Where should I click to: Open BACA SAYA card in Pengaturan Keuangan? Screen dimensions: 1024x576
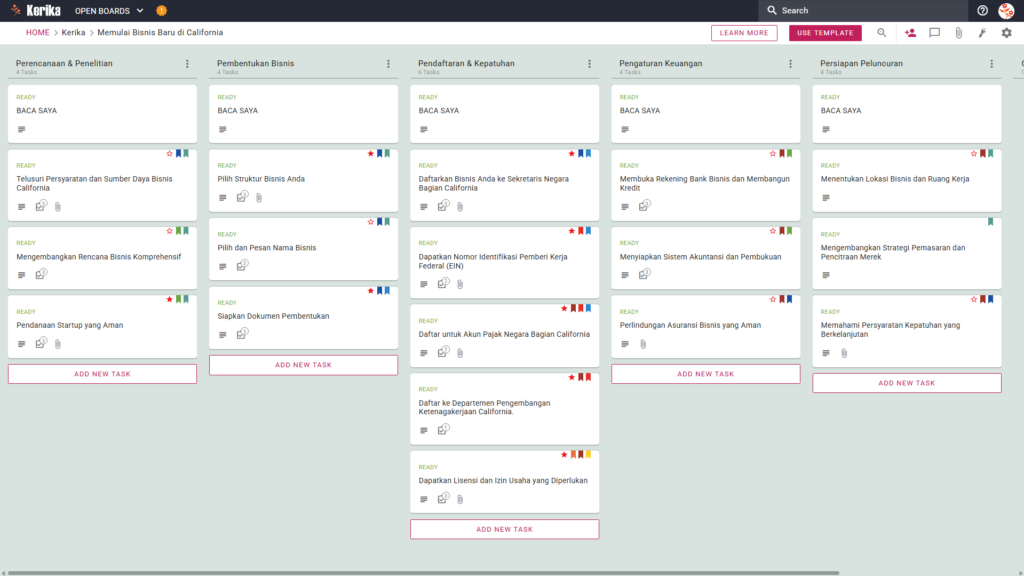[706, 114]
